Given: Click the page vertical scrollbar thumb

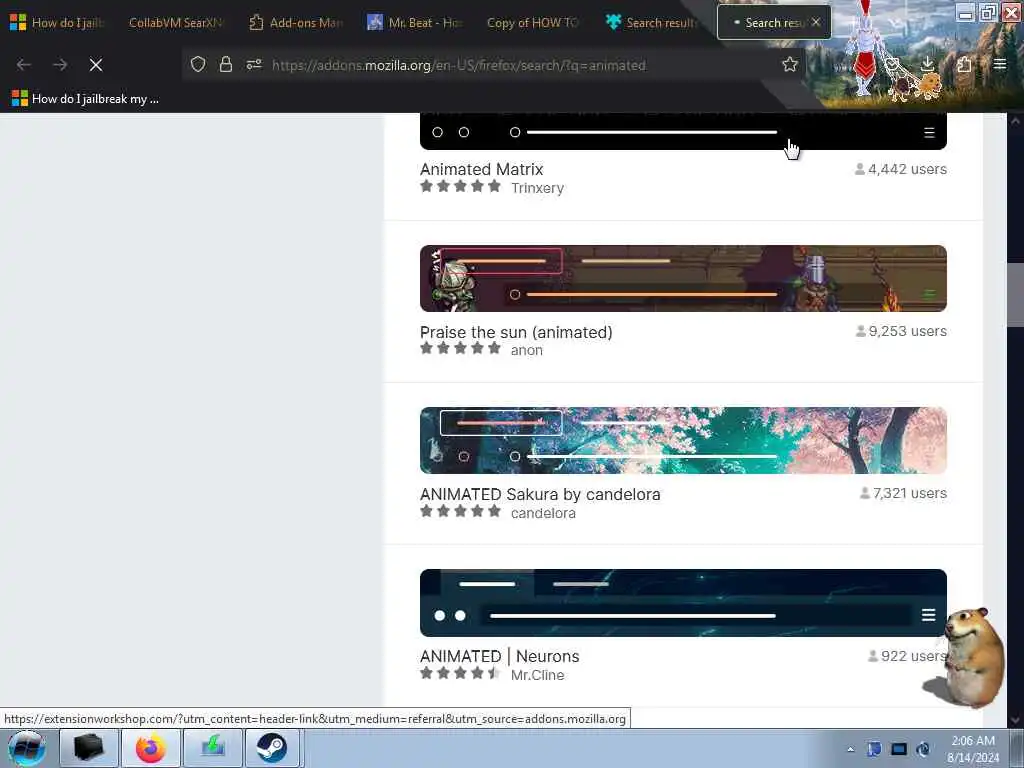Looking at the screenshot, I should (1015, 295).
